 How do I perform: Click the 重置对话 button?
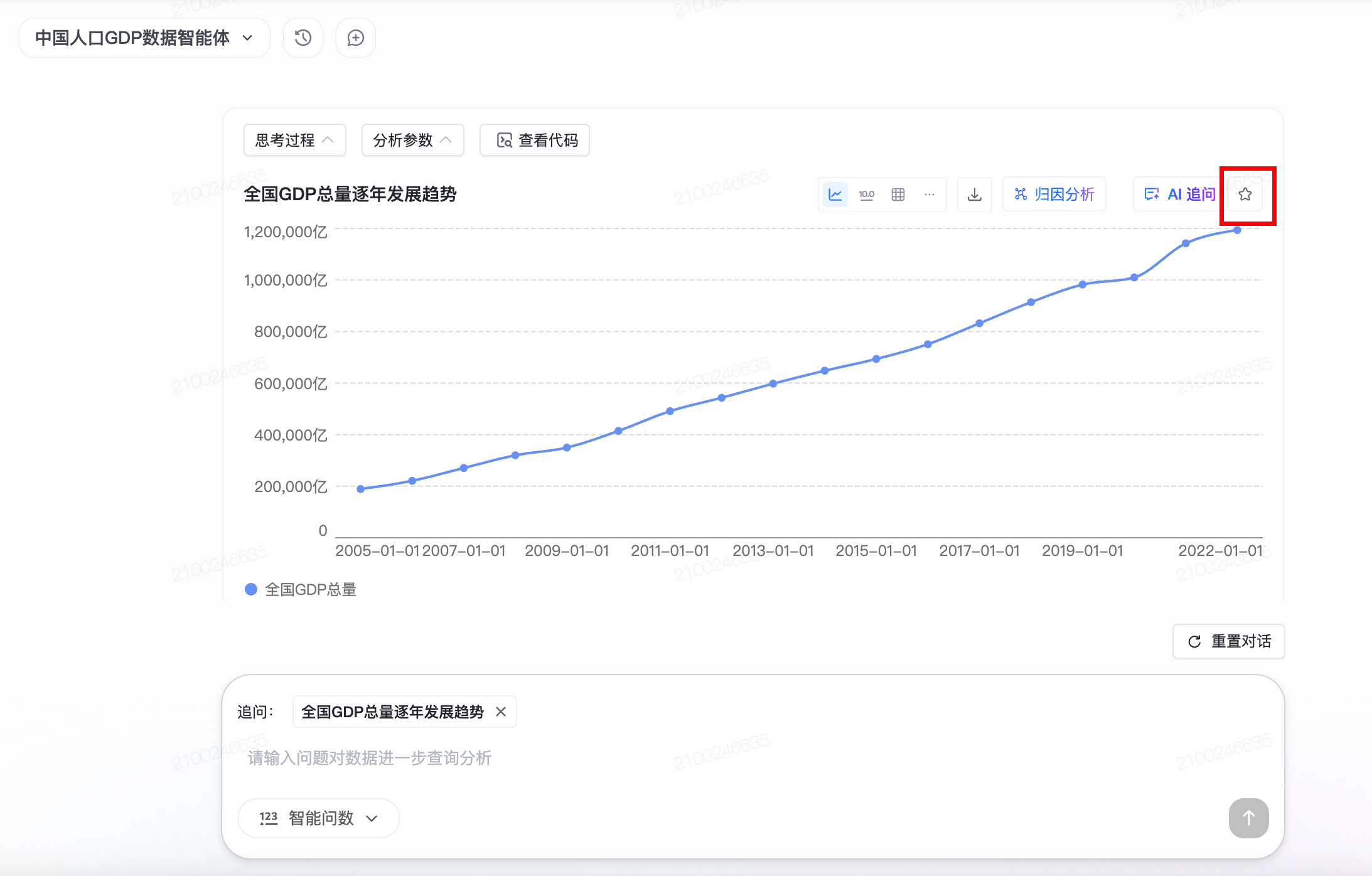pos(1228,641)
